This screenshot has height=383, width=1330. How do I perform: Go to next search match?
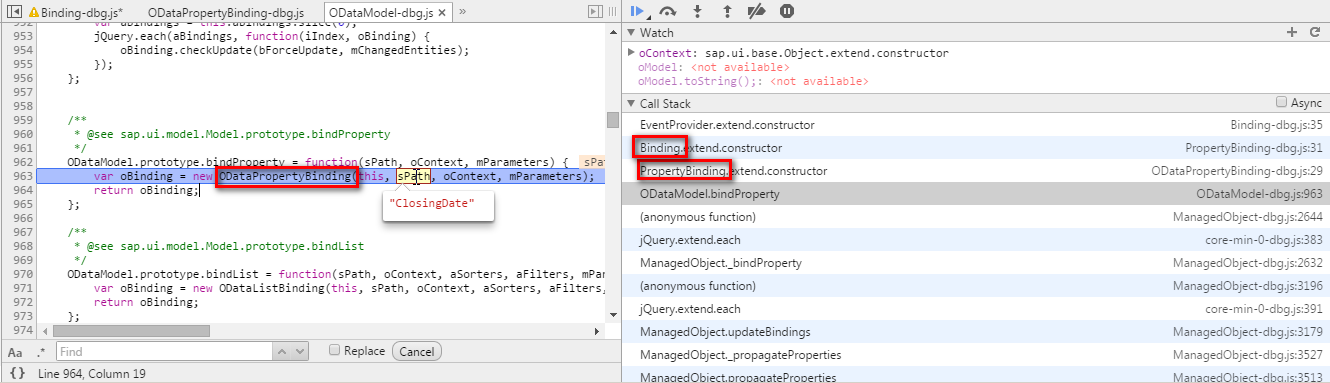pyautogui.click(x=299, y=352)
